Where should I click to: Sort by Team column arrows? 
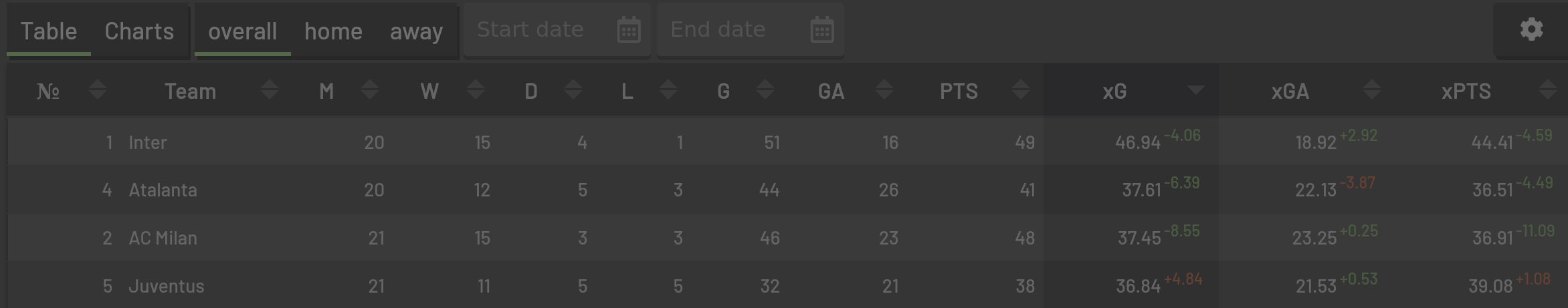(270, 90)
